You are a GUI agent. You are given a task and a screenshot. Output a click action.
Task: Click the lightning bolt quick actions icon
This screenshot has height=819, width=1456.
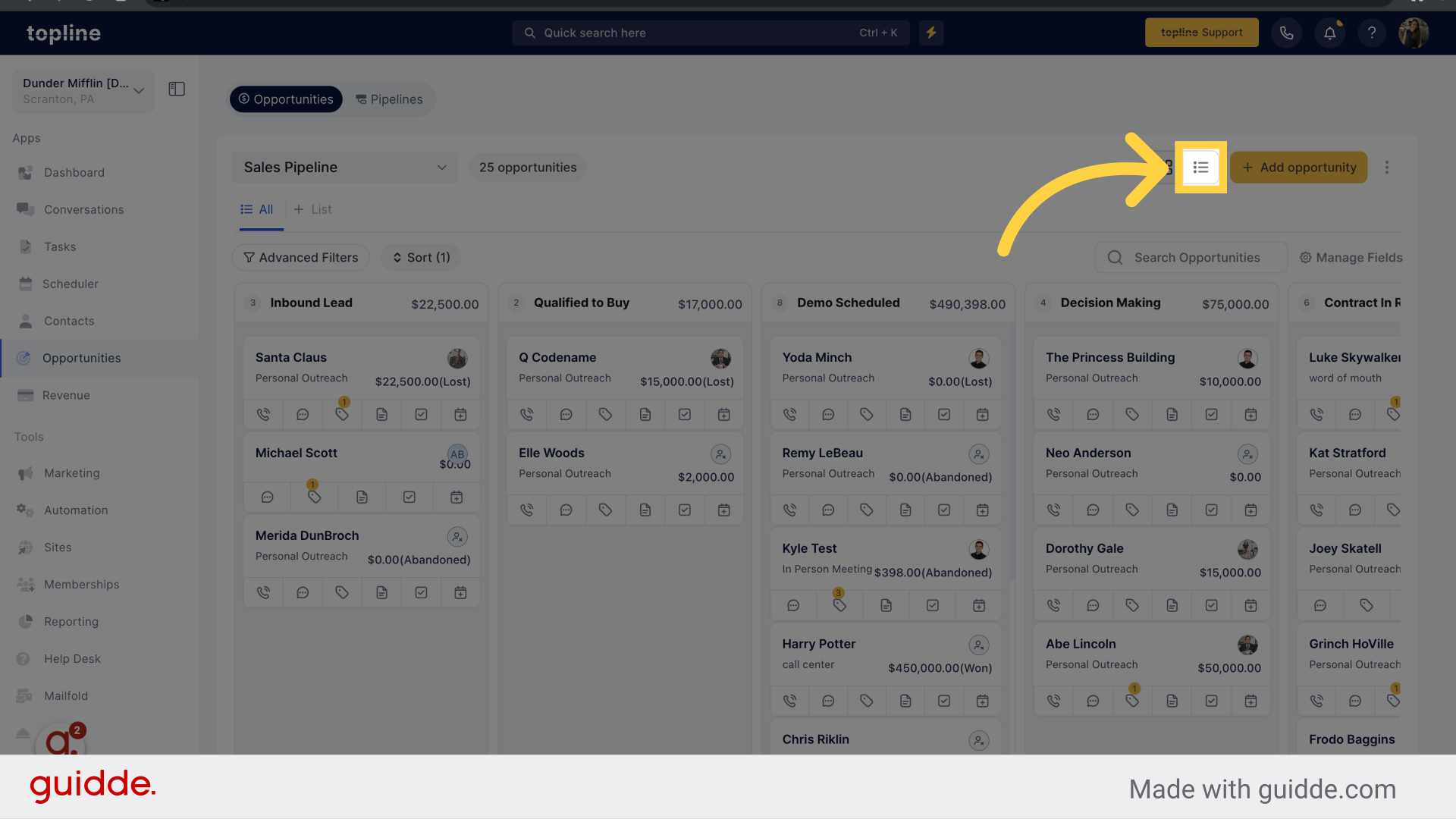tap(931, 31)
